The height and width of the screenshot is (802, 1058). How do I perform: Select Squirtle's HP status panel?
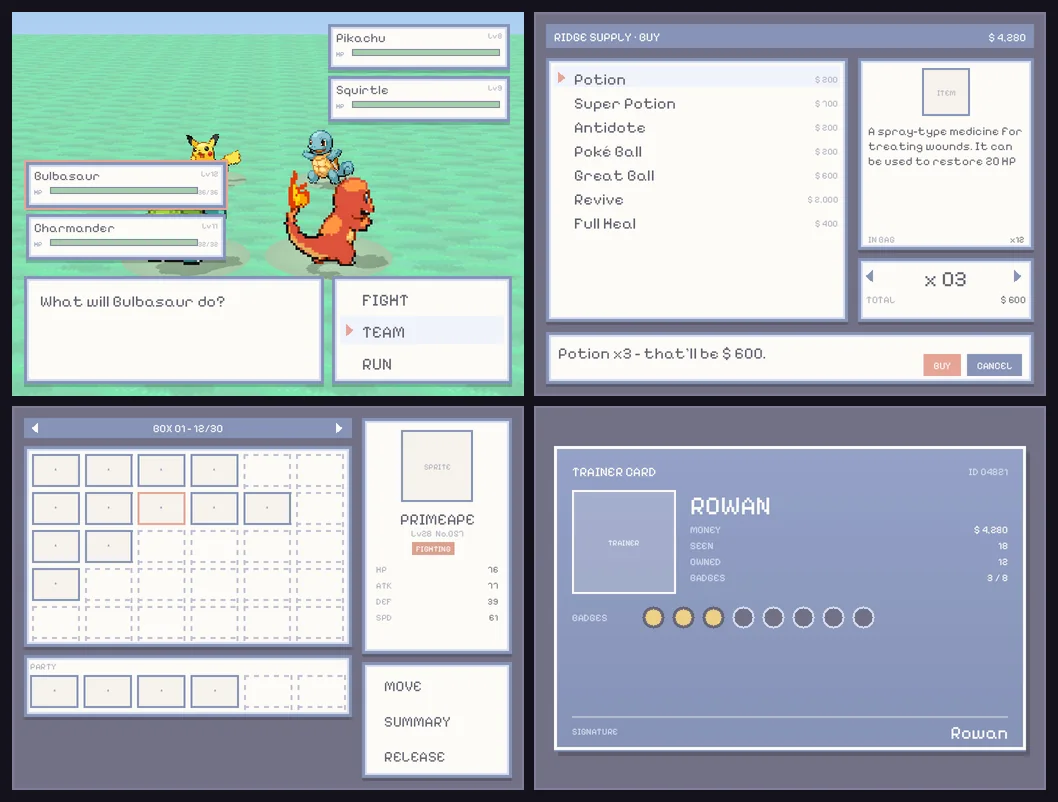click(418, 98)
